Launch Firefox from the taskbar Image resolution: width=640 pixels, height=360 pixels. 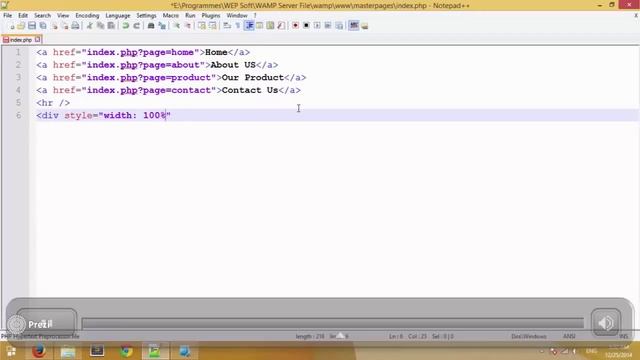click(39, 351)
